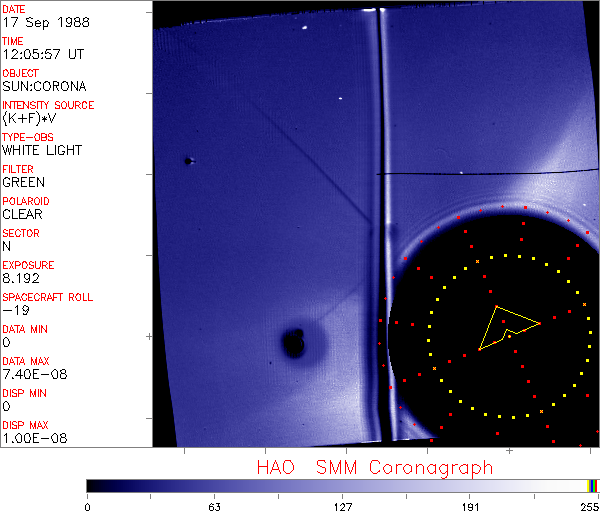Click the colorbar tick label 255
Viewport: 600px width, 512px height.
pos(588,506)
